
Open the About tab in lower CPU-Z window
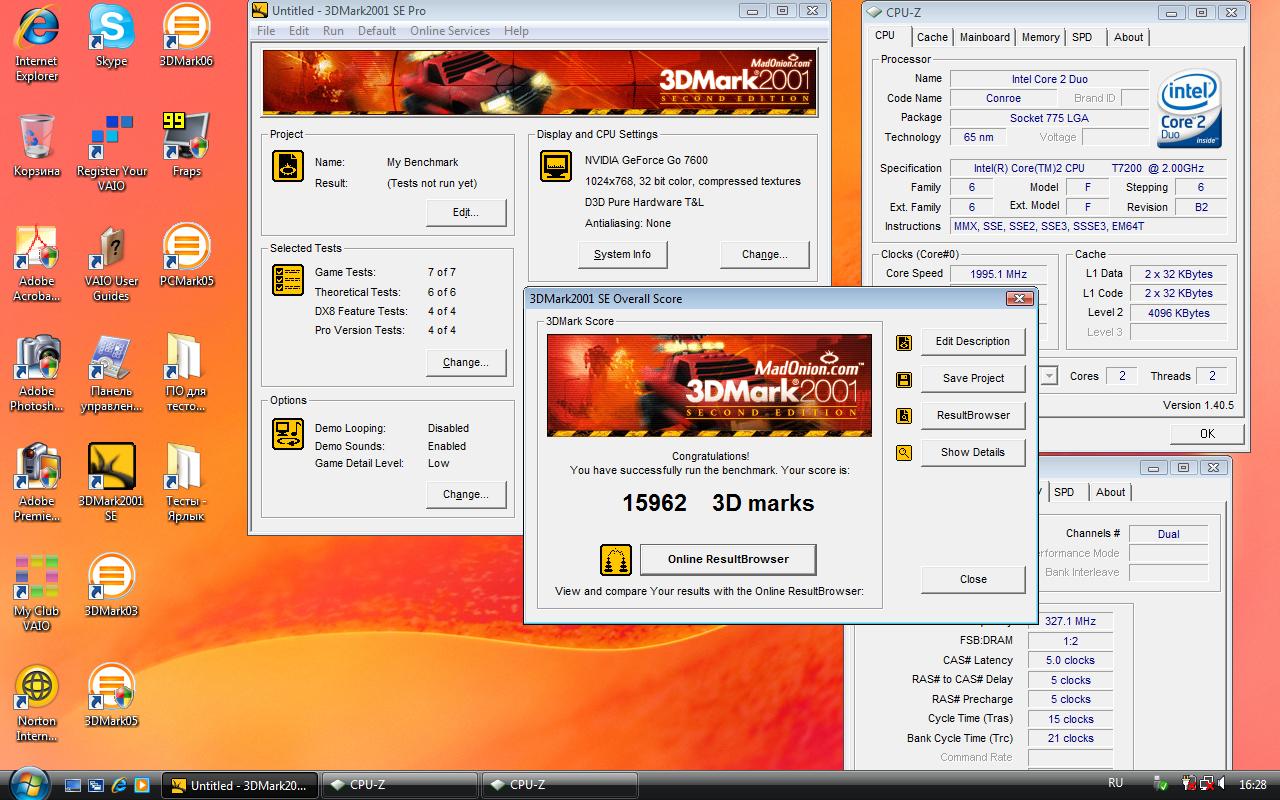coord(1110,492)
